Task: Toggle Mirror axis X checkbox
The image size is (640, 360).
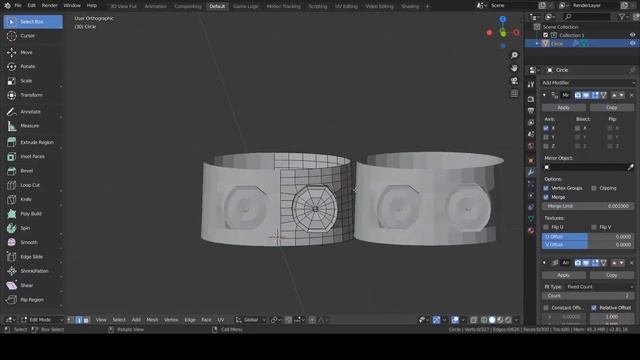Action: pyautogui.click(x=546, y=128)
